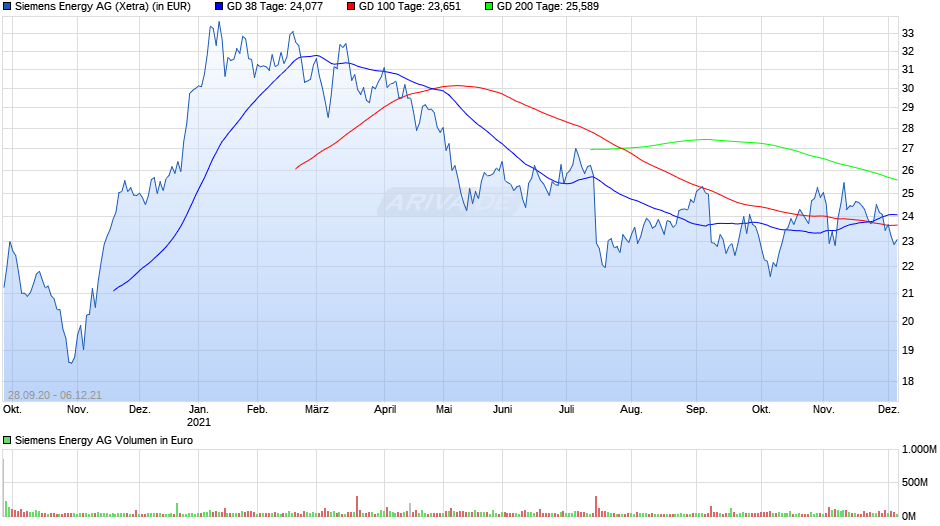Screen dimensions: 940x526
Task: Select the 'Siemens Energy AG (Xetra) (in EUR)' label
Action: [x=103, y=7]
